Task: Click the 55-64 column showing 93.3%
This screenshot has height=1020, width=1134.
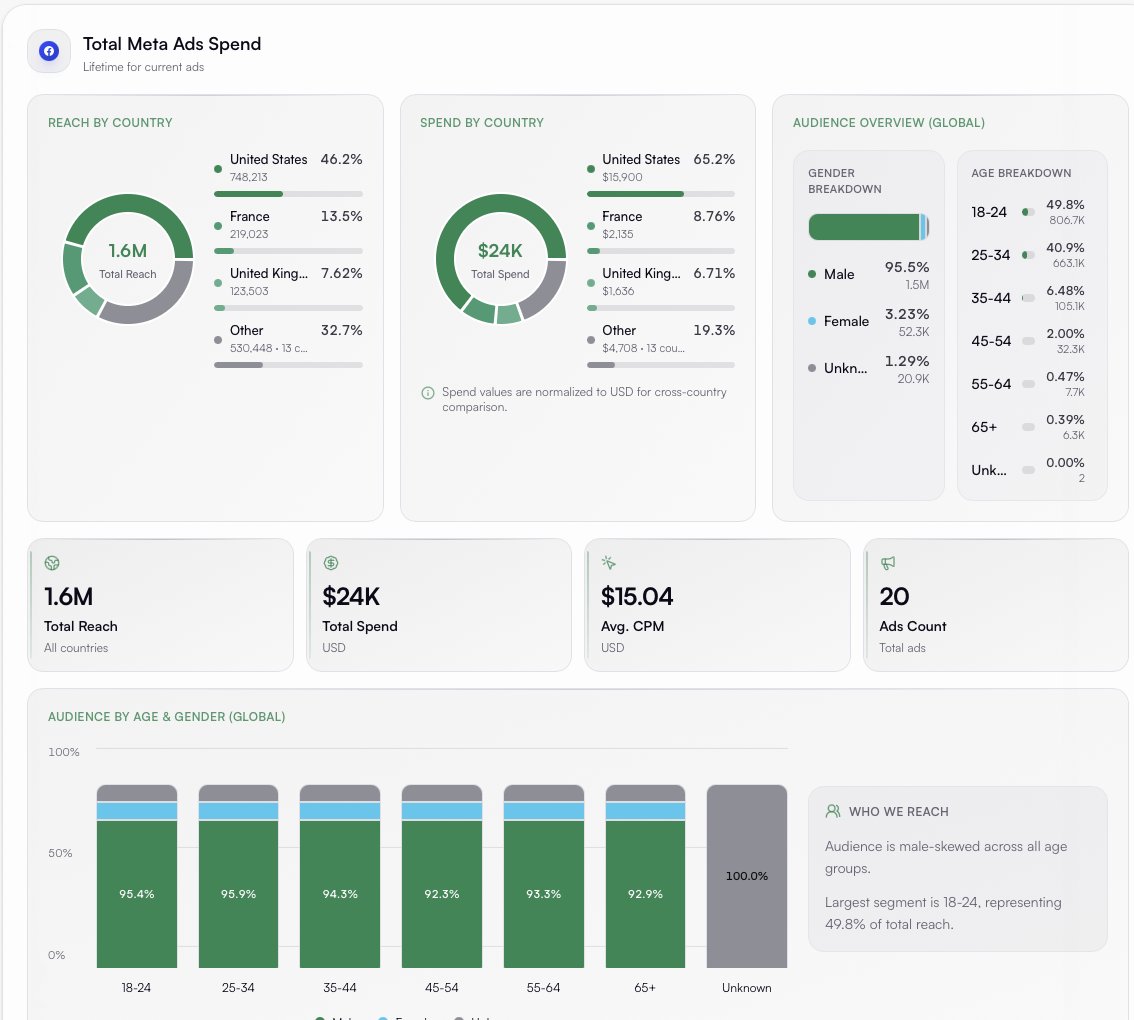Action: [543, 876]
